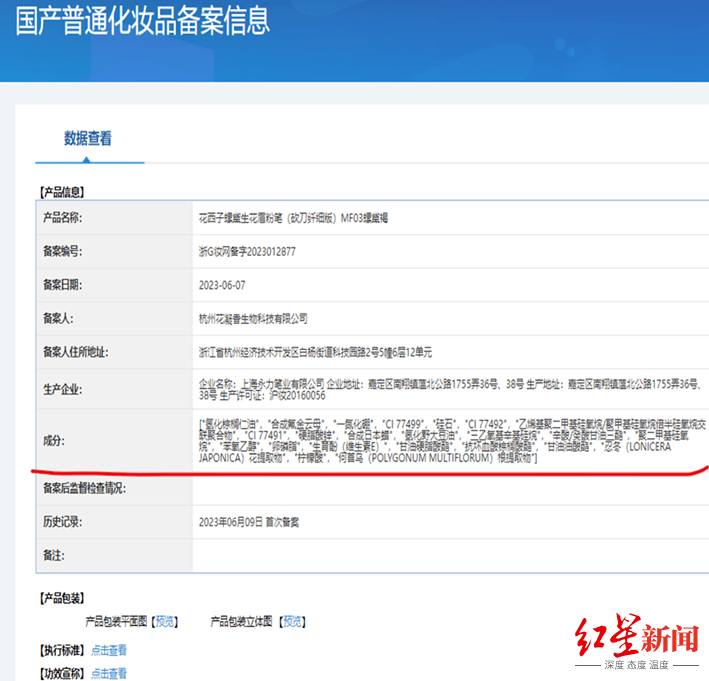Click the 产品包装 section heading

coord(62,598)
